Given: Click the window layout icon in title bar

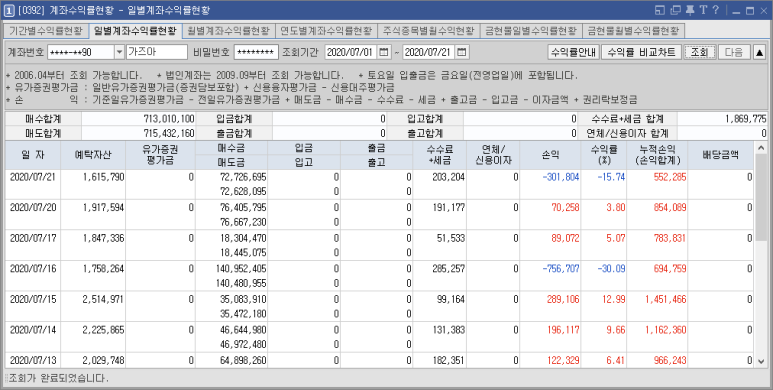Looking at the screenshot, I should tap(661, 10).
